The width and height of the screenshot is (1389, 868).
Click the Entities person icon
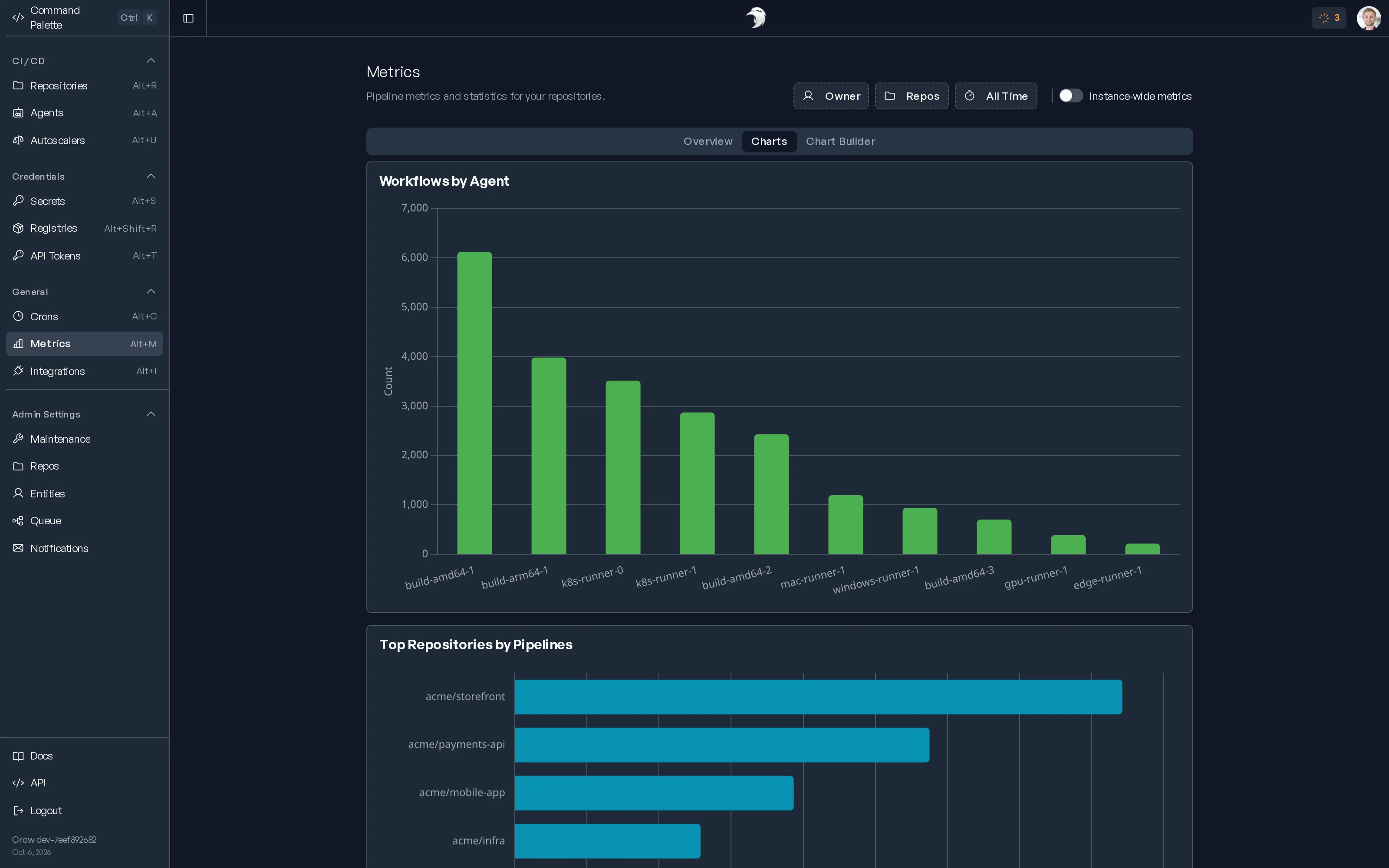[x=18, y=494]
